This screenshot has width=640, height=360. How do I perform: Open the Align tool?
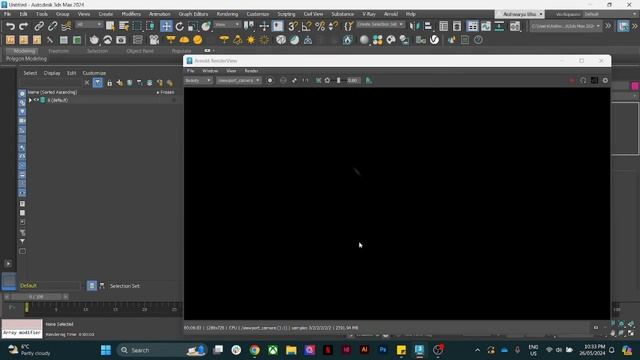428,27
